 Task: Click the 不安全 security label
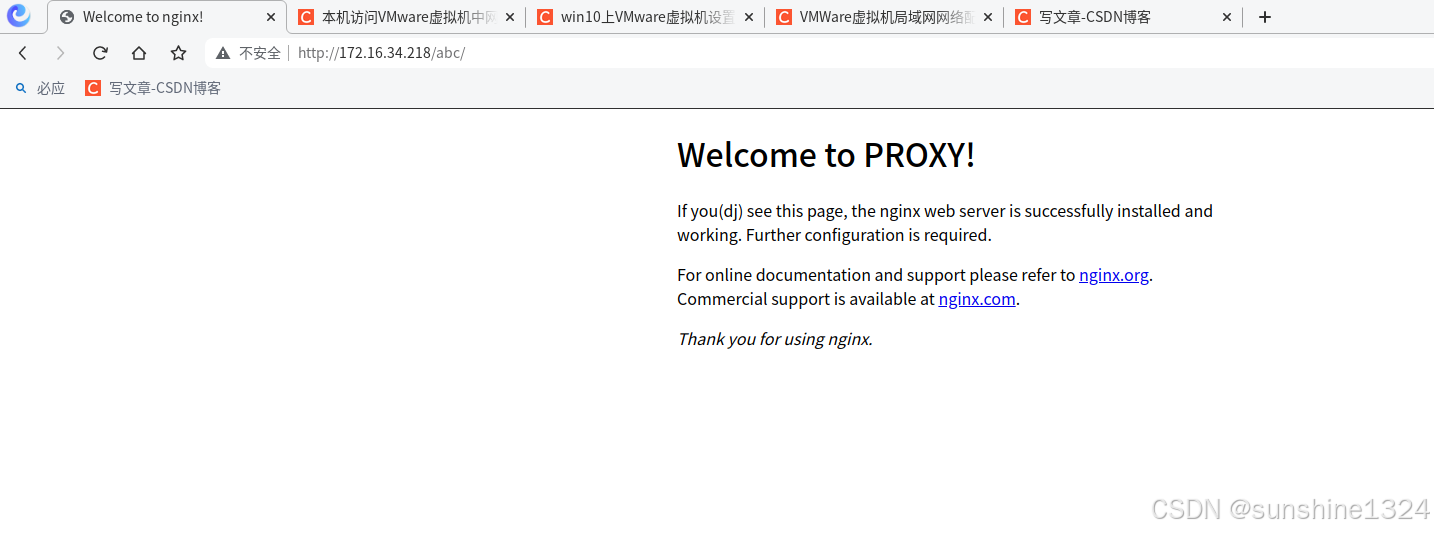(x=260, y=53)
